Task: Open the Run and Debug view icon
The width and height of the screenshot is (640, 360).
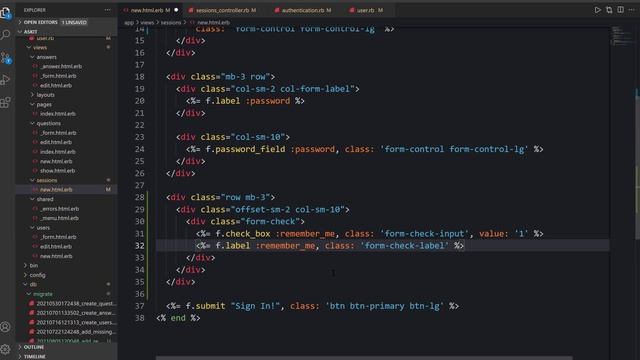Action: click(x=6, y=80)
